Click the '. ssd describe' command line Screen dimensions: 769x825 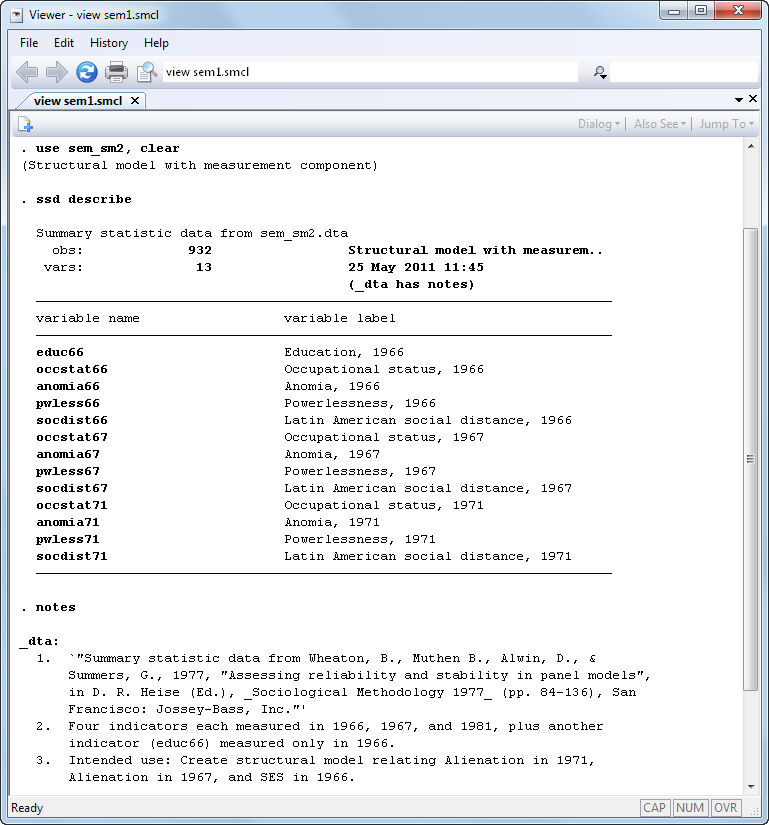(x=77, y=199)
